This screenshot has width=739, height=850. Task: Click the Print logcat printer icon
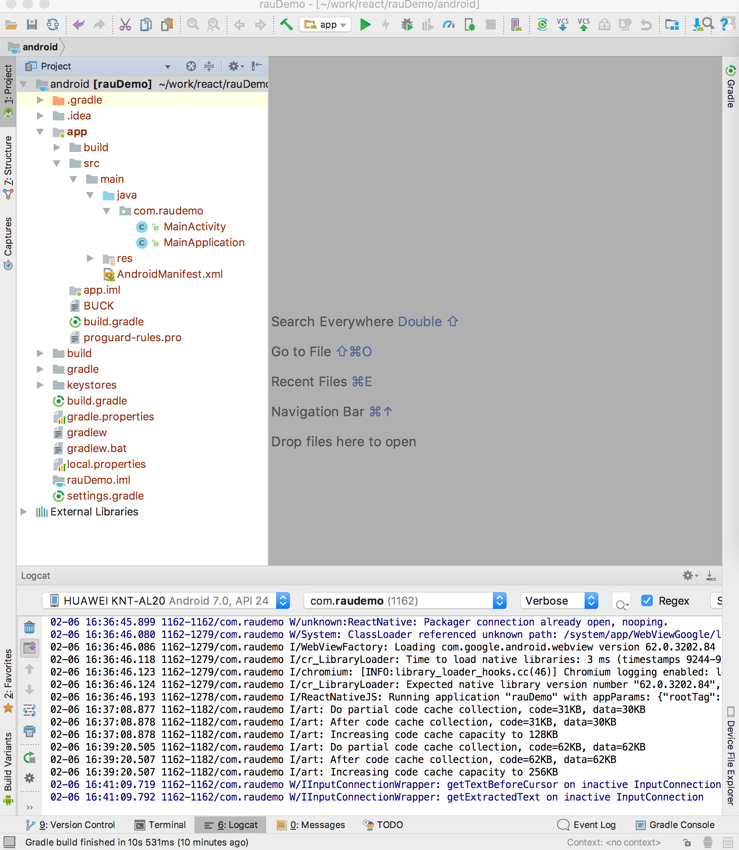(29, 731)
